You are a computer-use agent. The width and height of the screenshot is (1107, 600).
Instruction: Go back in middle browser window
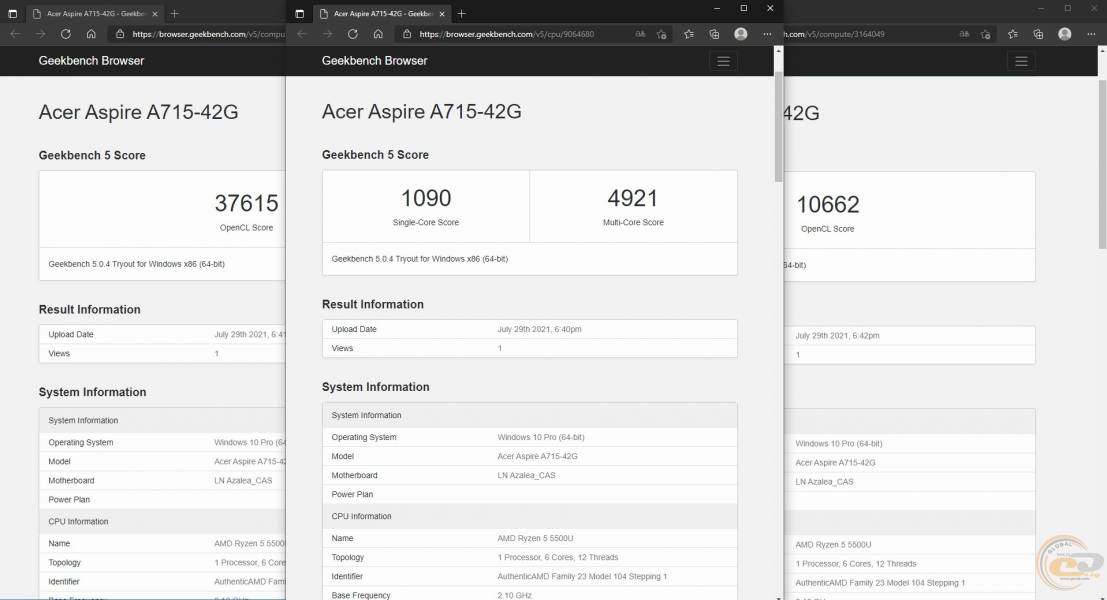[x=302, y=34]
